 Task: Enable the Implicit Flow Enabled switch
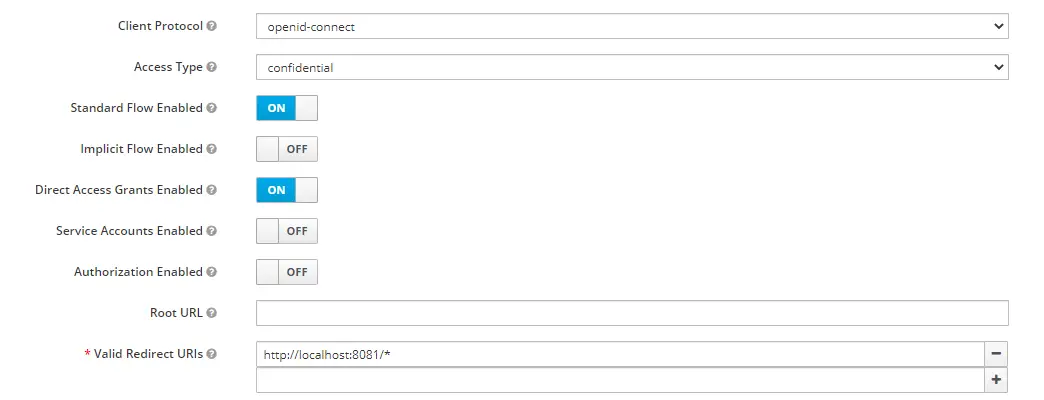[287, 149]
